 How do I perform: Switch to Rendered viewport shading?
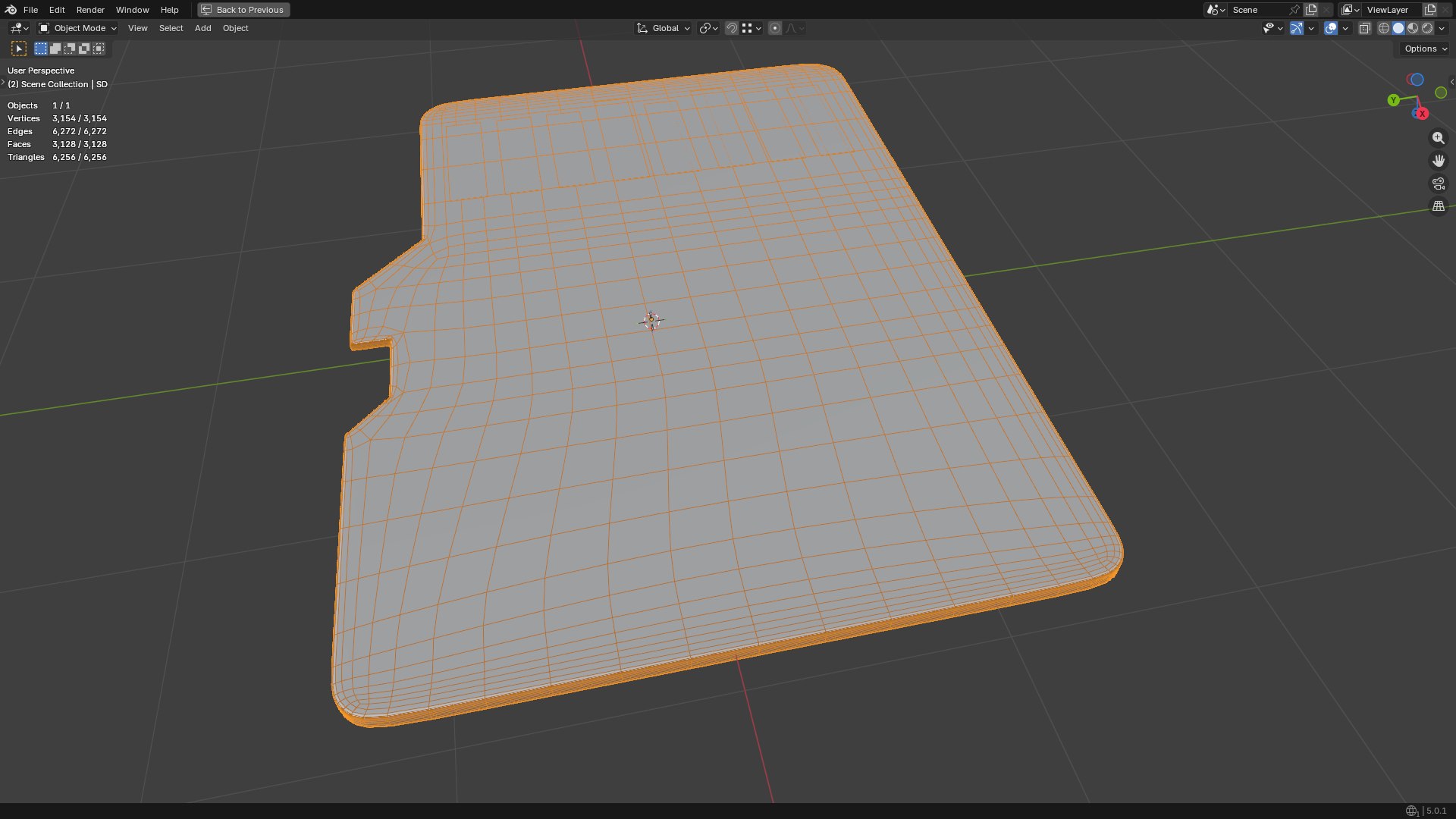click(1427, 28)
